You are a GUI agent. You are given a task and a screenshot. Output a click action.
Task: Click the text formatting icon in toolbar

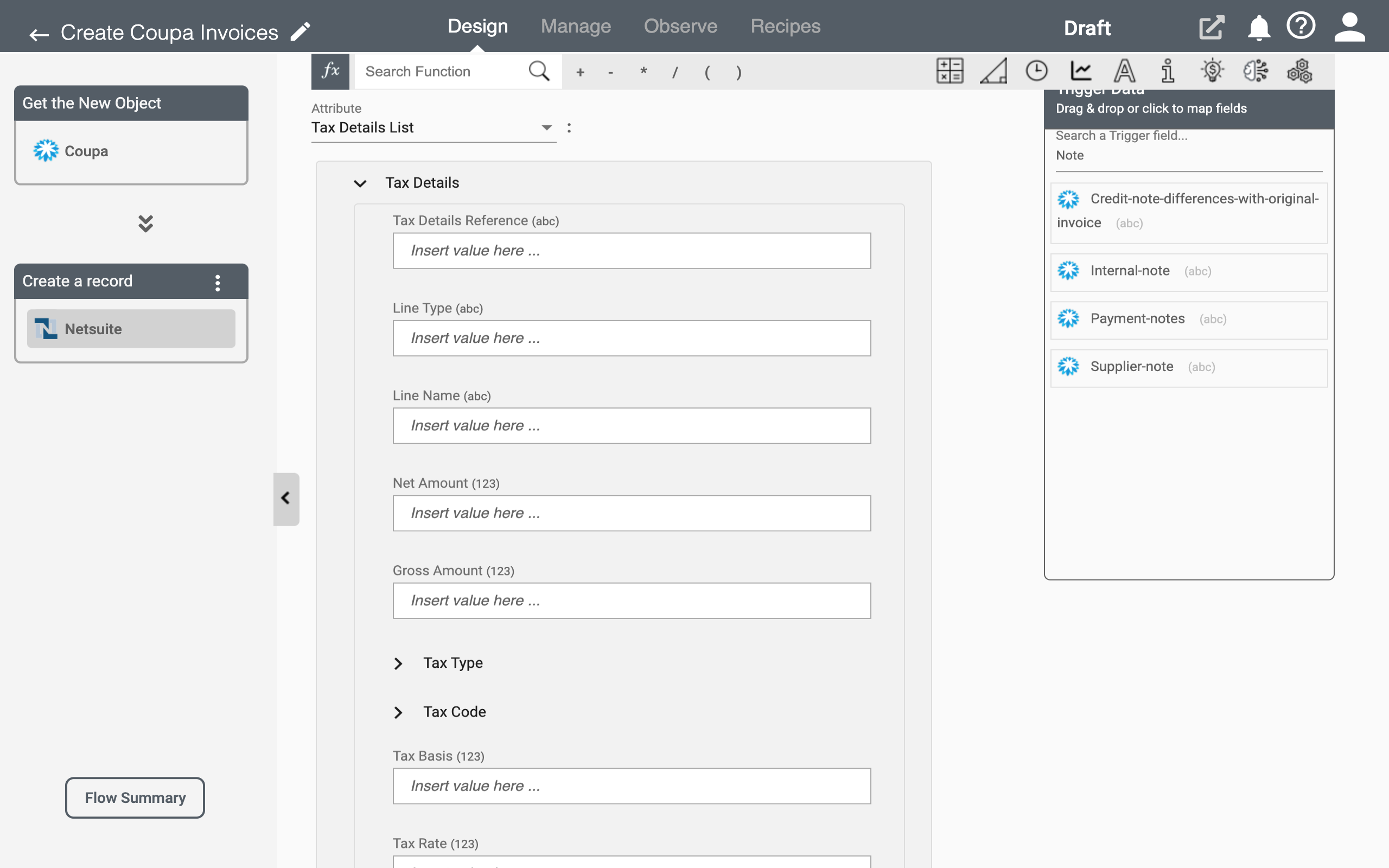[x=1124, y=71]
